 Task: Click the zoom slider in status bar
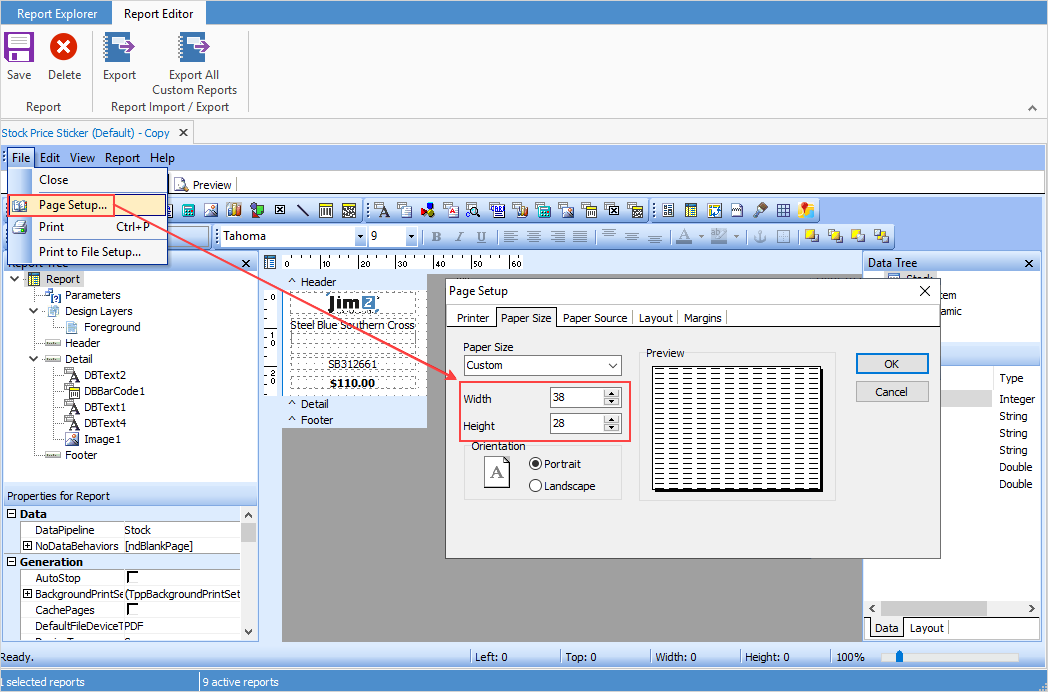tap(900, 657)
